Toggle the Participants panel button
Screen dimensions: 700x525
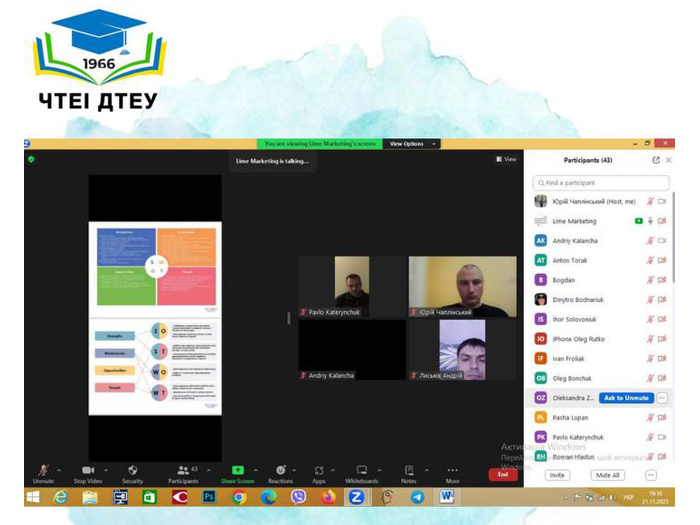coord(183,474)
